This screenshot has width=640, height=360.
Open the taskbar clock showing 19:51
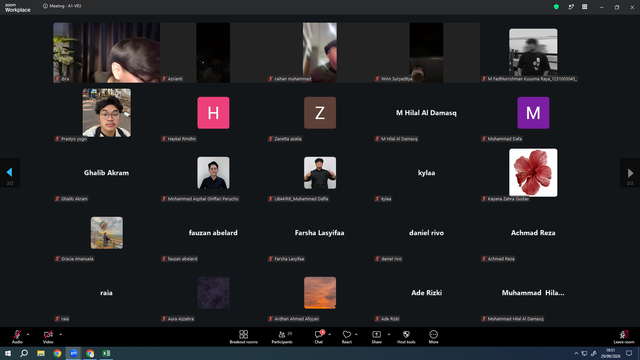[610, 353]
